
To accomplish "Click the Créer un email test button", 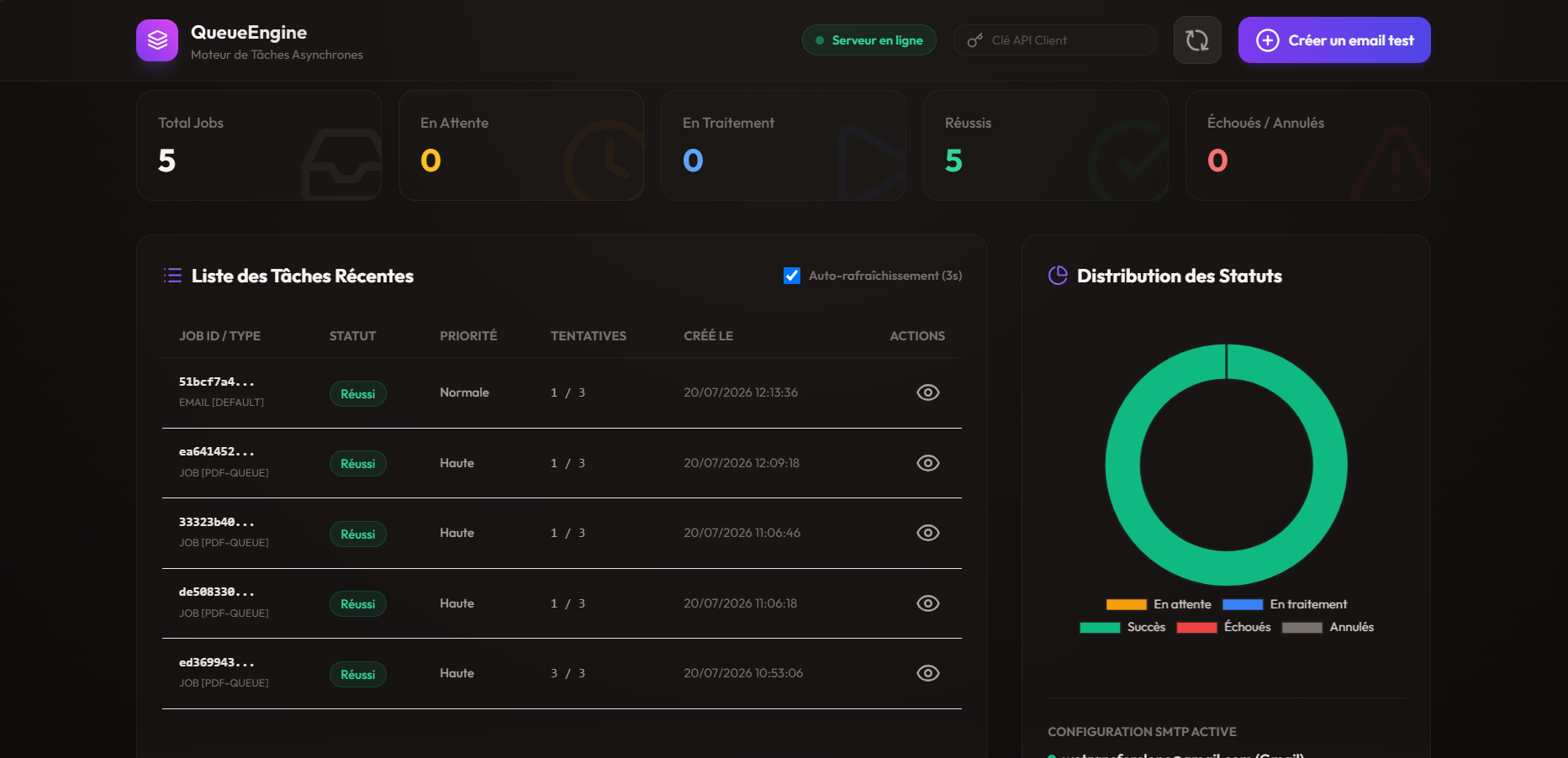I will click(x=1334, y=40).
